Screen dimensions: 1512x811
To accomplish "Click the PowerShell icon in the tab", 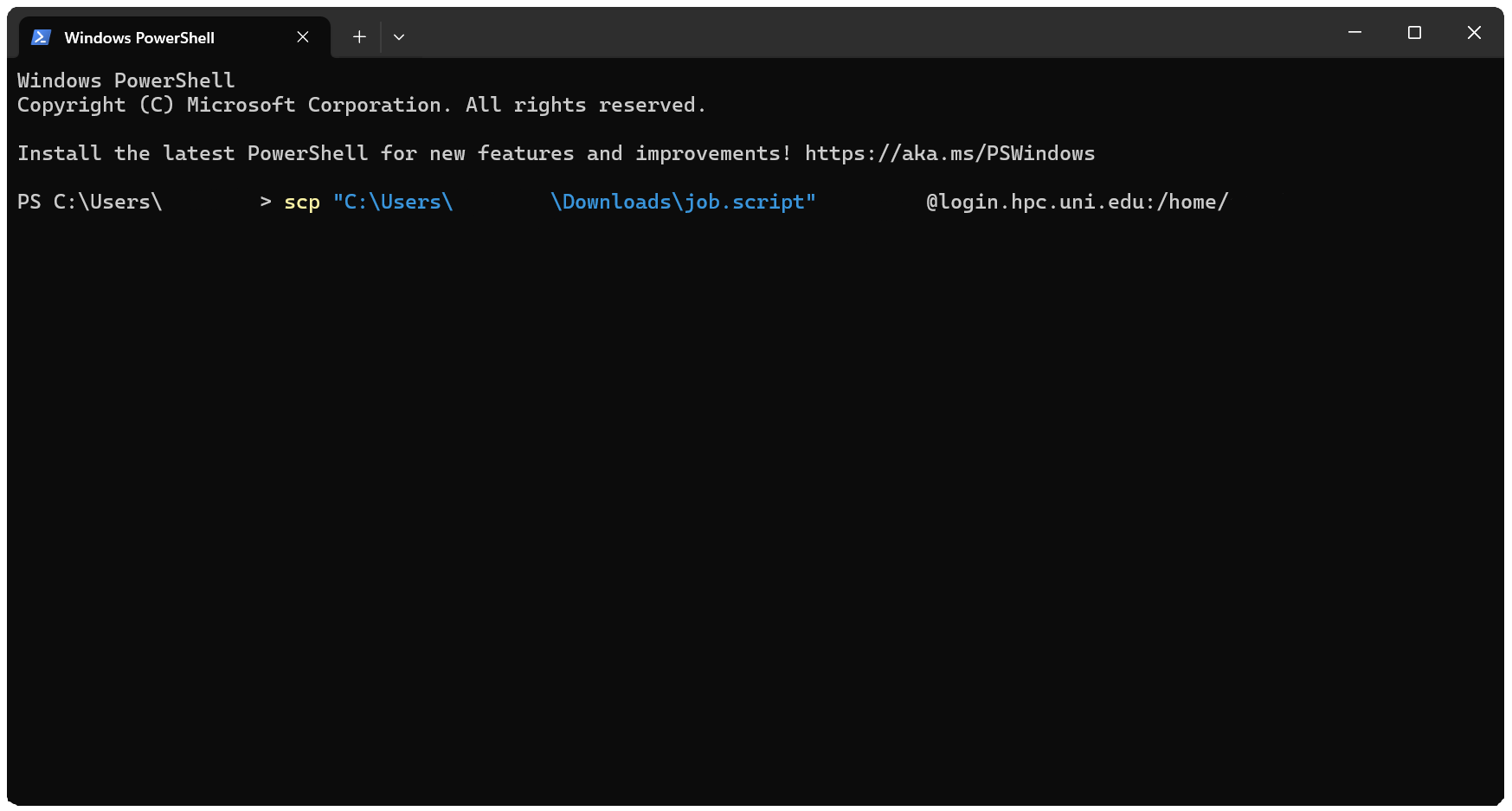I will (x=41, y=37).
